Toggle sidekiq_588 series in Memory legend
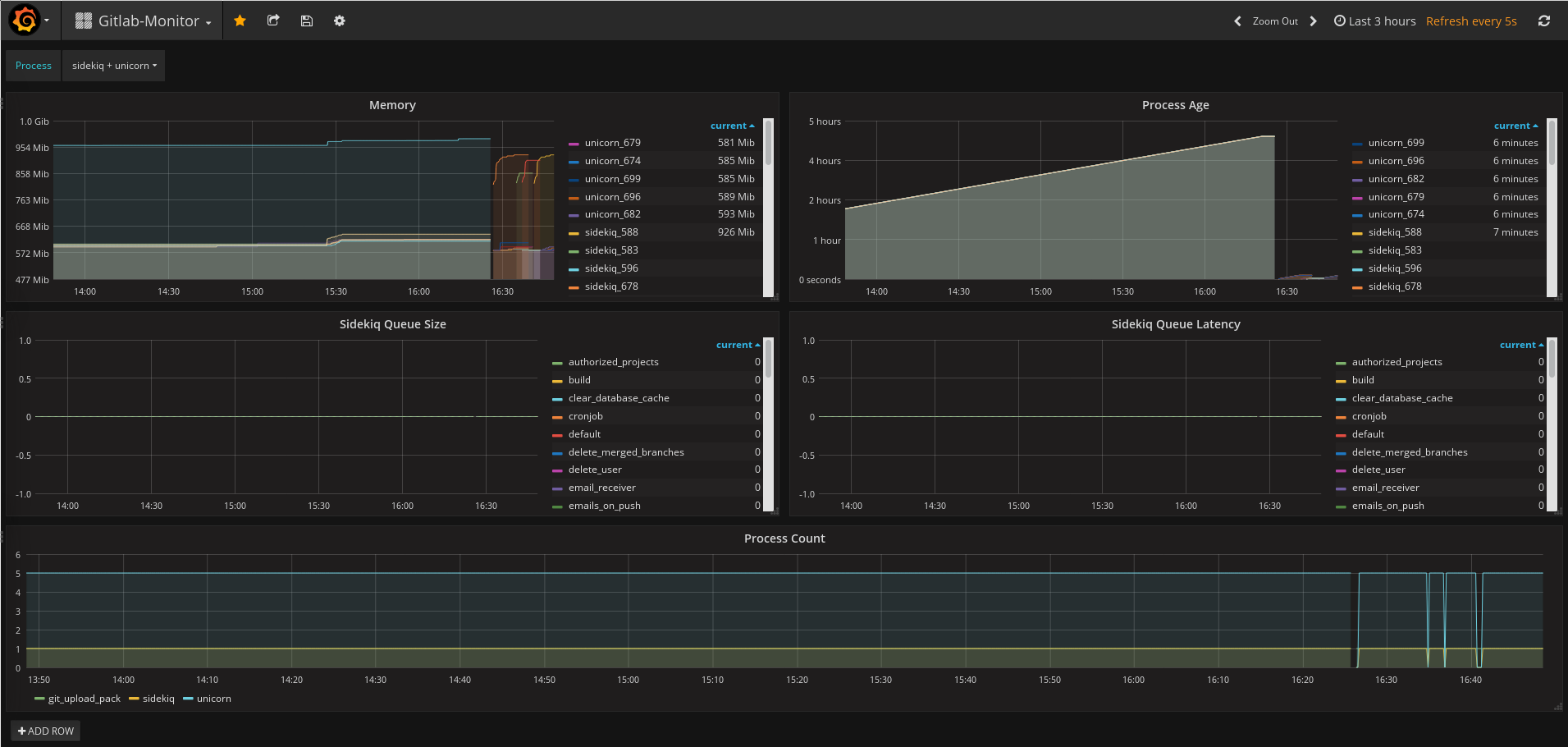The height and width of the screenshot is (747, 1568). [611, 232]
